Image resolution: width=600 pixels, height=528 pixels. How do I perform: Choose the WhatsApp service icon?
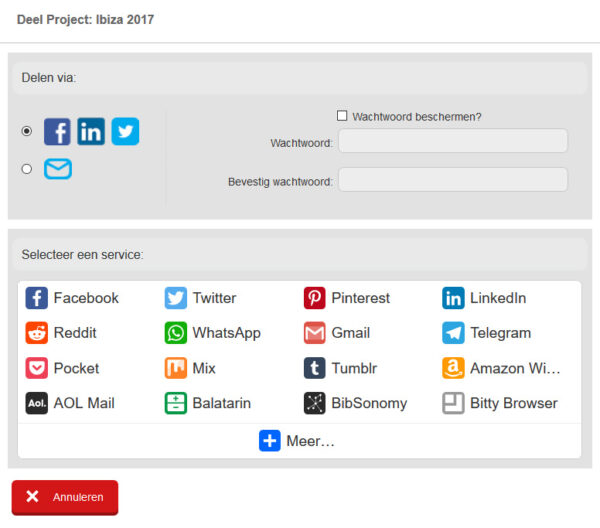[x=176, y=333]
